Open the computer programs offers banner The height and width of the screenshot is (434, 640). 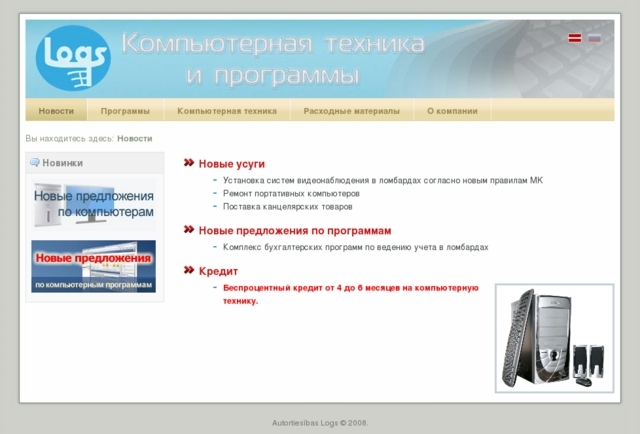point(93,266)
